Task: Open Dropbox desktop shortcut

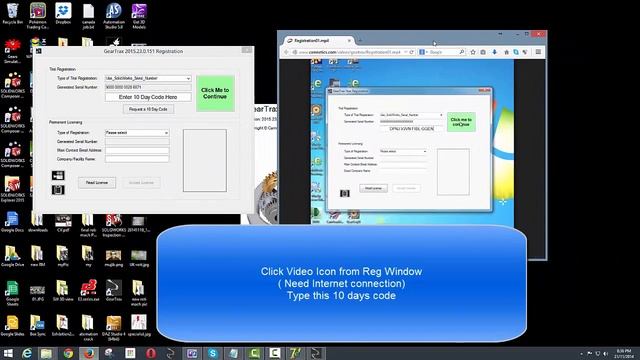Action: pyautogui.click(x=63, y=14)
